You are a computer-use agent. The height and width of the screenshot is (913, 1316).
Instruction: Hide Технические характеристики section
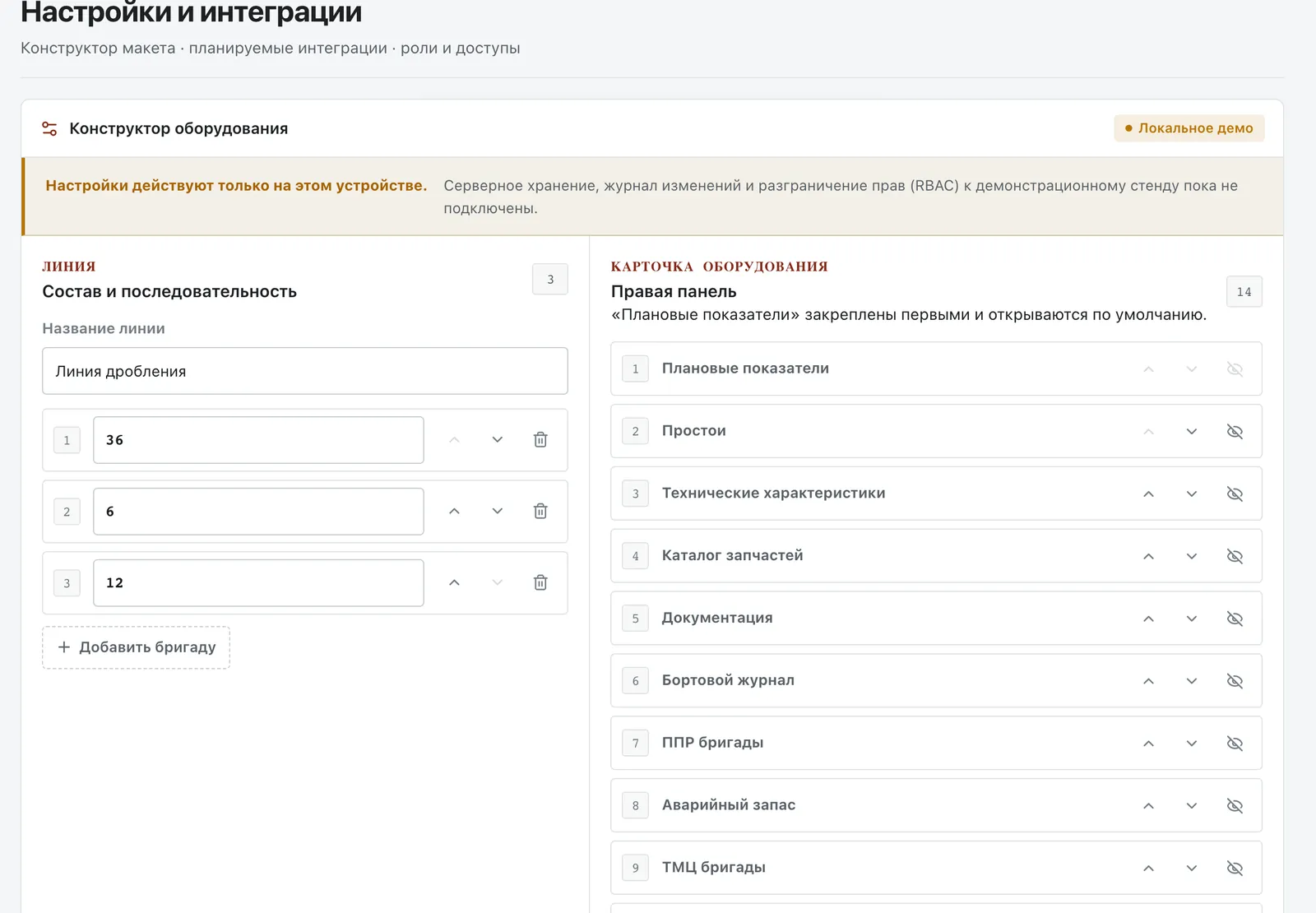tap(1235, 494)
